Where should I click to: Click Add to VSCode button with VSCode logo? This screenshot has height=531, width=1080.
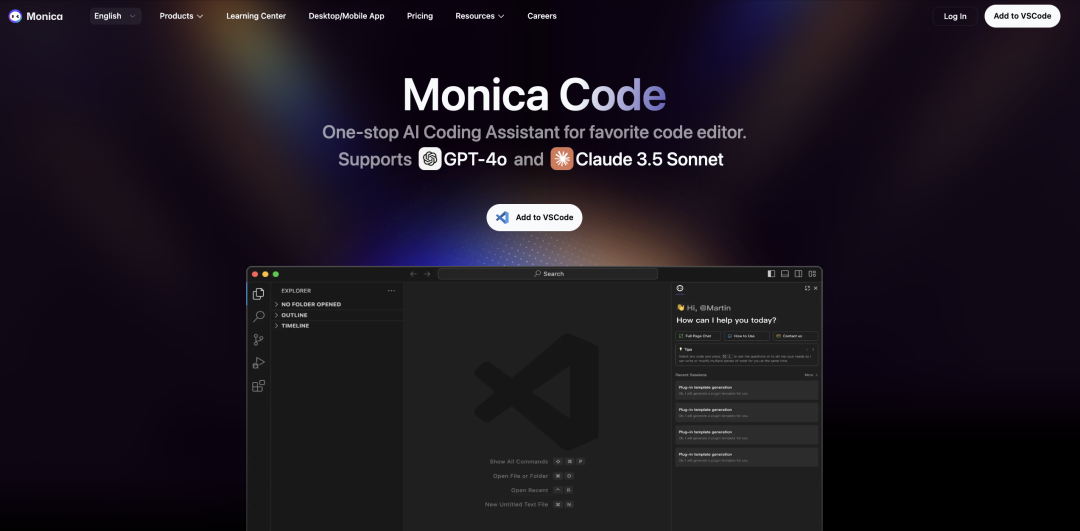point(534,217)
